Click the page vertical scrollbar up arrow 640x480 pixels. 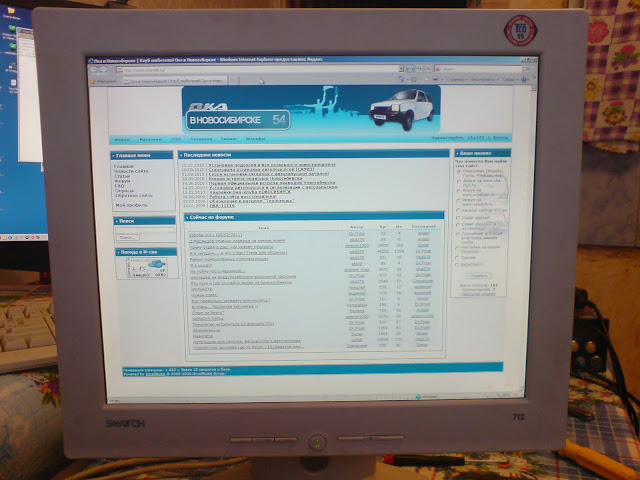point(533,89)
